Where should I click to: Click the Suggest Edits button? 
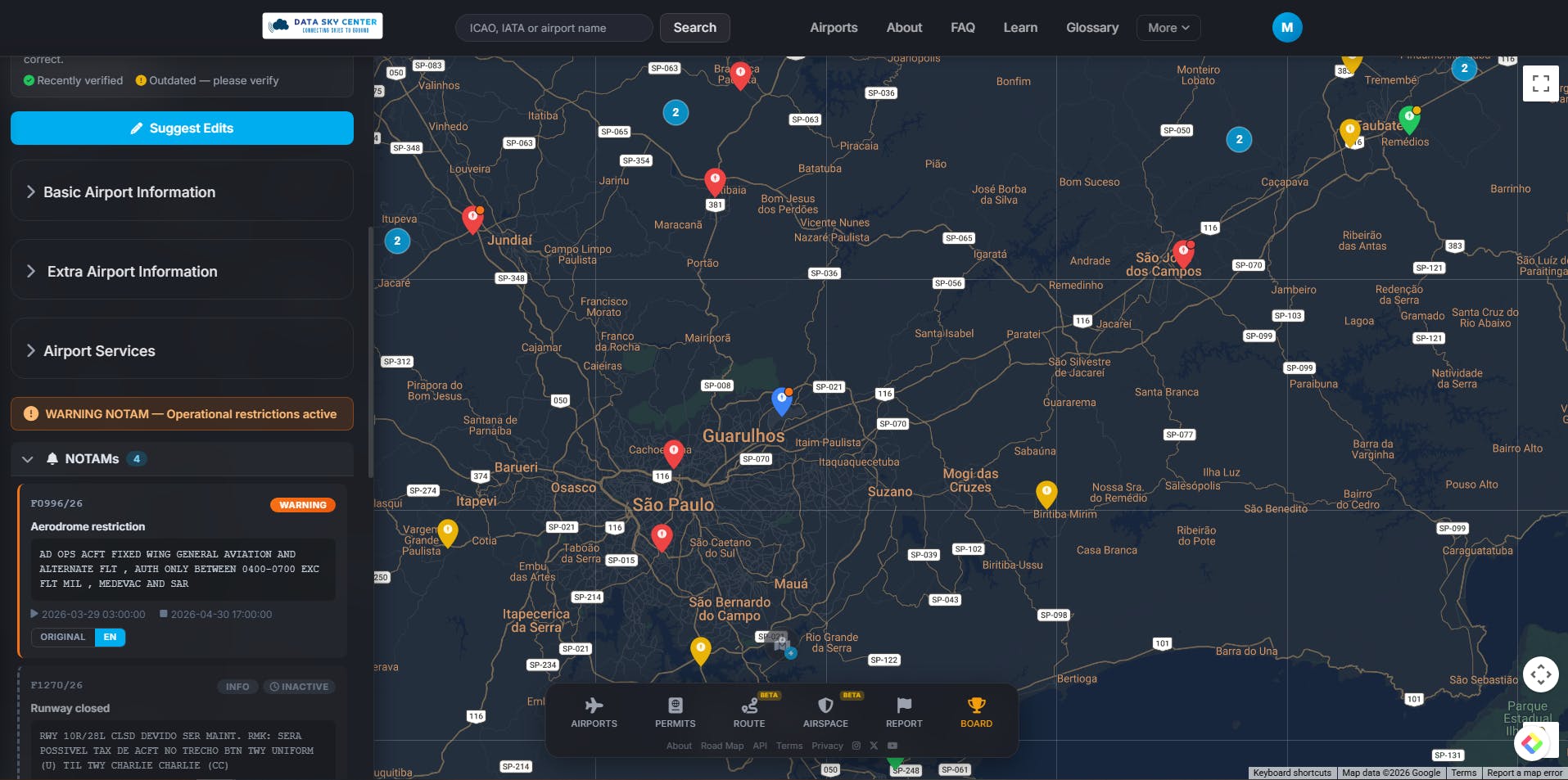(181, 128)
